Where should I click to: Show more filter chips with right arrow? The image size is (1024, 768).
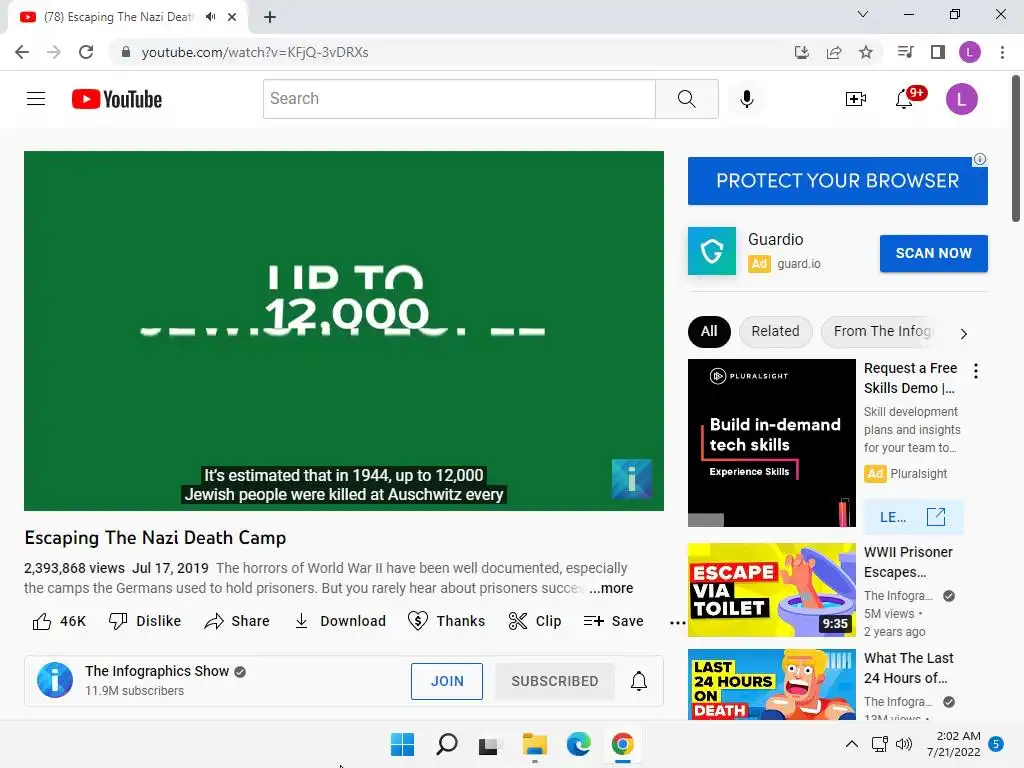[x=963, y=334]
